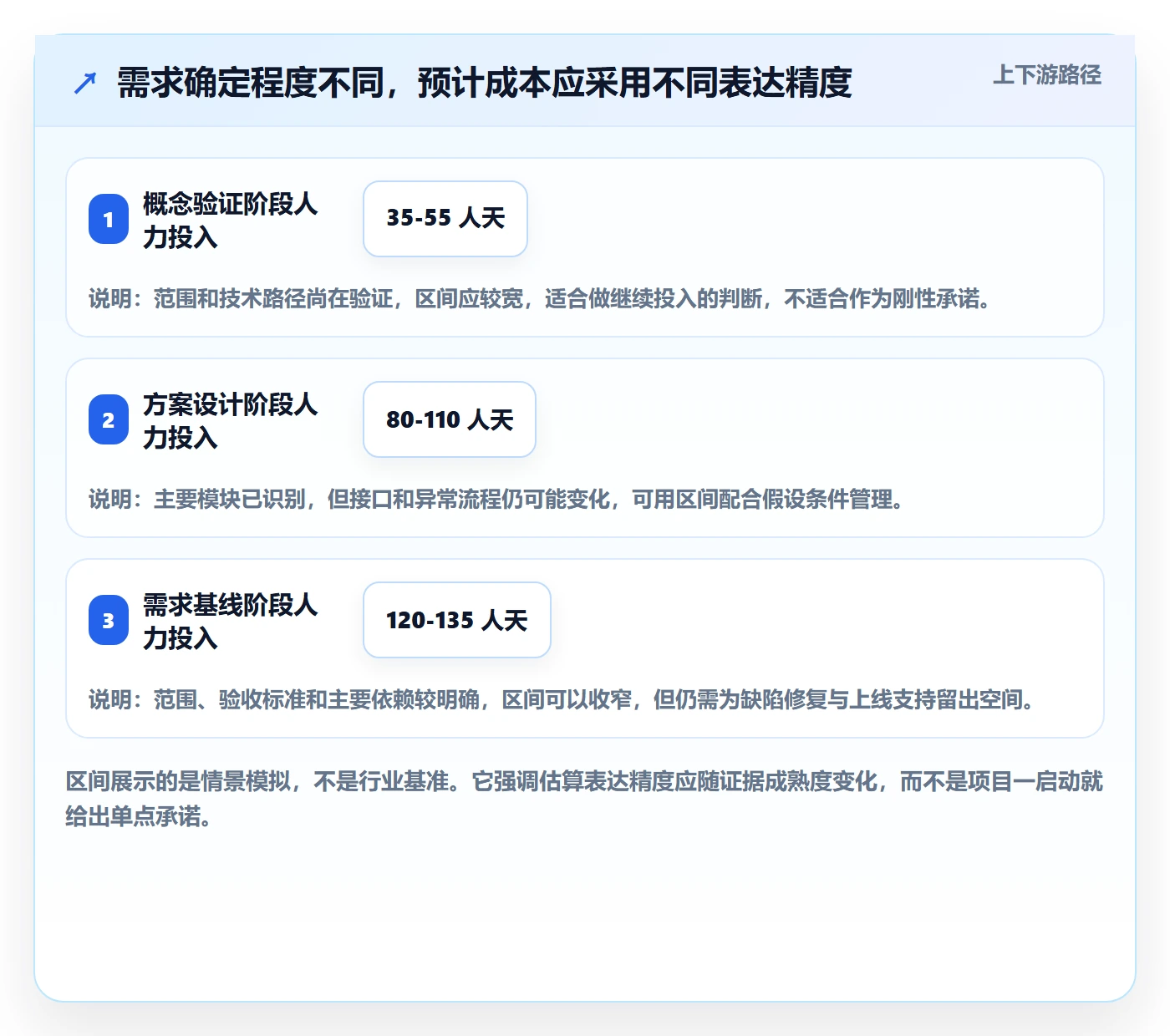Viewport: 1170px width, 1036px height.
Task: Select the 35-55 人天 value box
Action: 445,219
